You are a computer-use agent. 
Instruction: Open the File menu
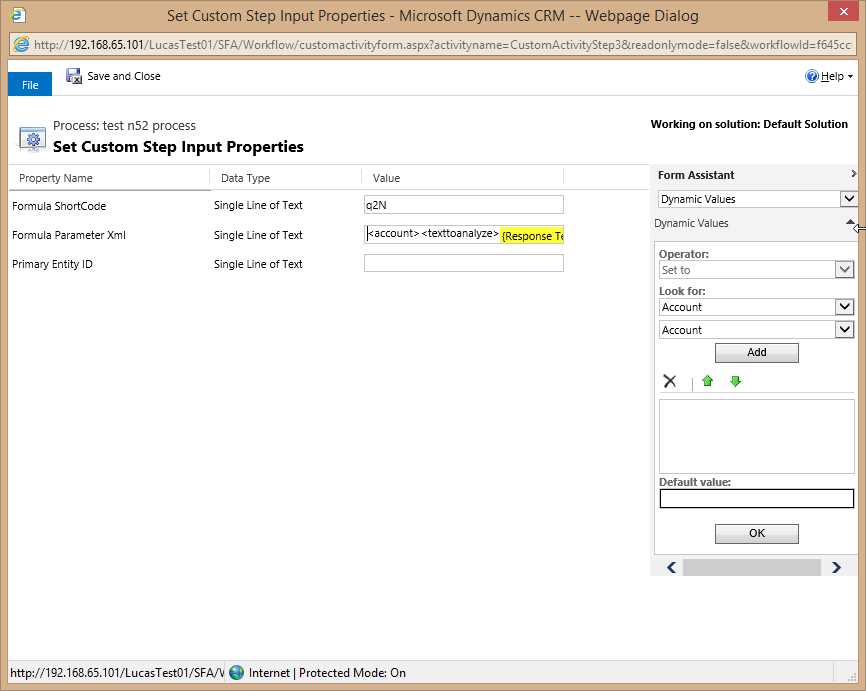(30, 85)
